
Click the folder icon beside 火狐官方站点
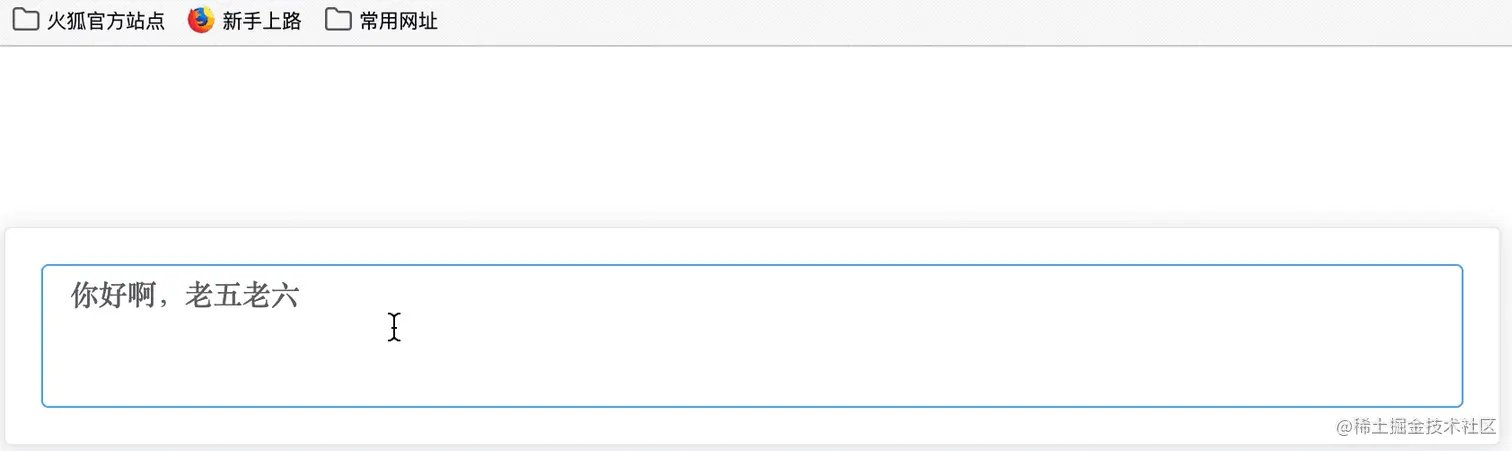[26, 20]
